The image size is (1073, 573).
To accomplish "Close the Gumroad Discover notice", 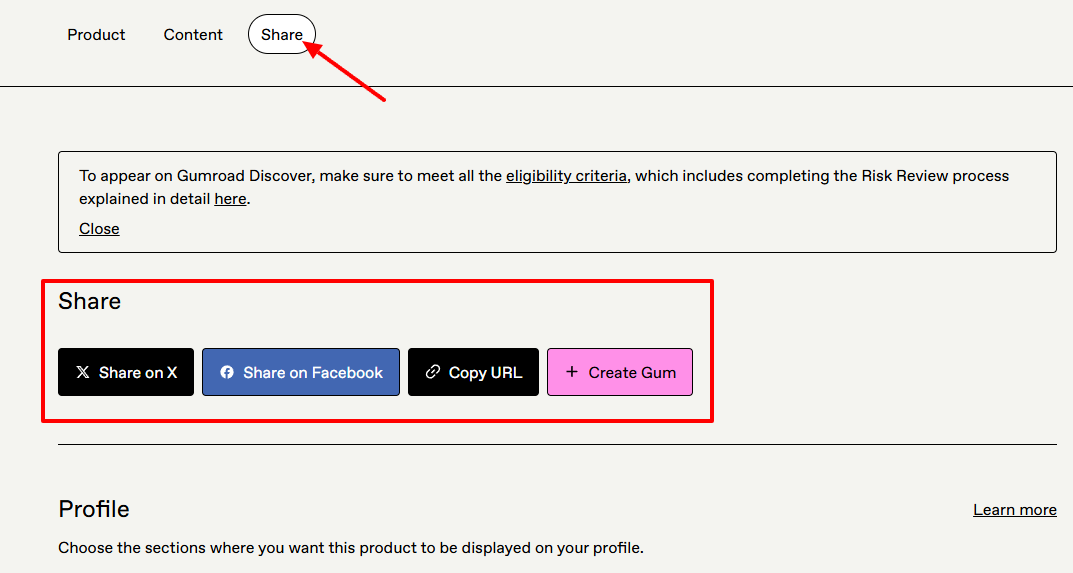I will coord(99,229).
